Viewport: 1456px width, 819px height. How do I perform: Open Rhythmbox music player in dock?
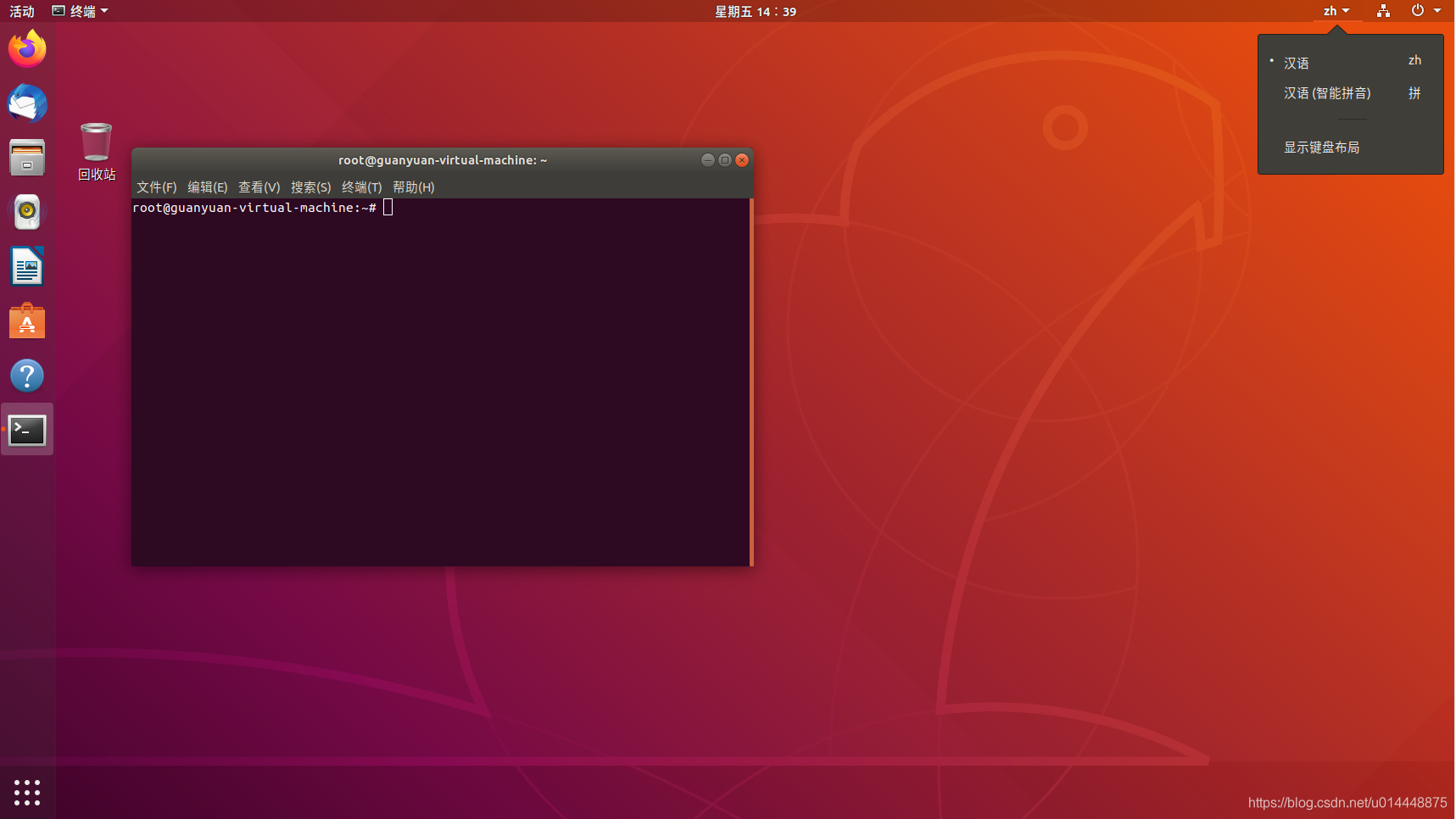27,212
